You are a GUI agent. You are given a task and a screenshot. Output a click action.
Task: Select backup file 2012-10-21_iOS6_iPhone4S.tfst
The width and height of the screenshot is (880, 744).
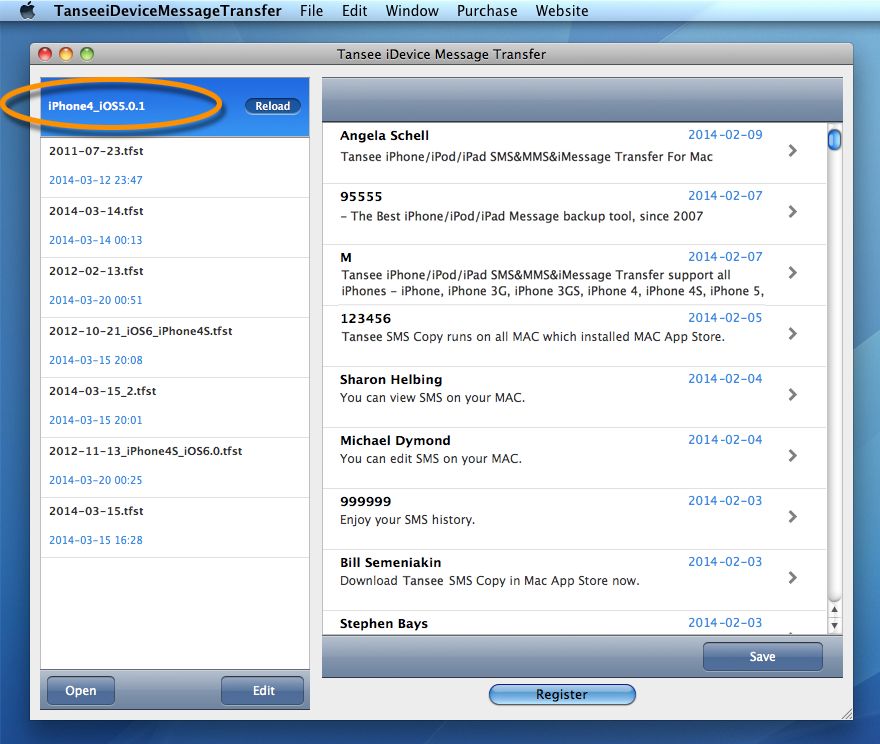pos(175,347)
